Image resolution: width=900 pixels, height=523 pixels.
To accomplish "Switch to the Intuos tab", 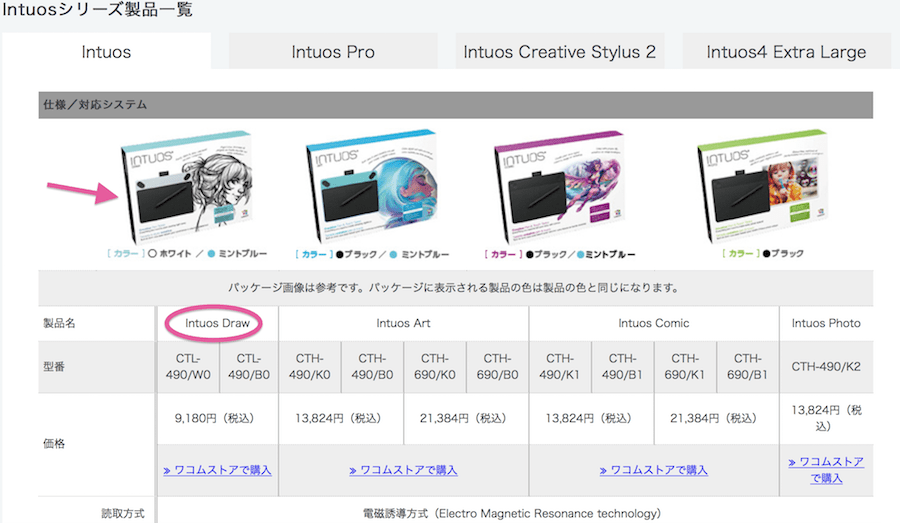I will [106, 52].
